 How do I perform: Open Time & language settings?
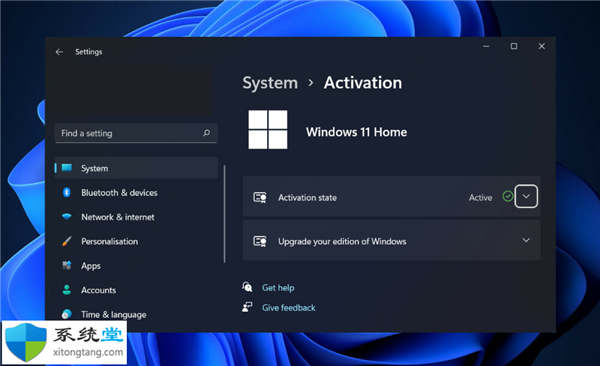coord(136,314)
